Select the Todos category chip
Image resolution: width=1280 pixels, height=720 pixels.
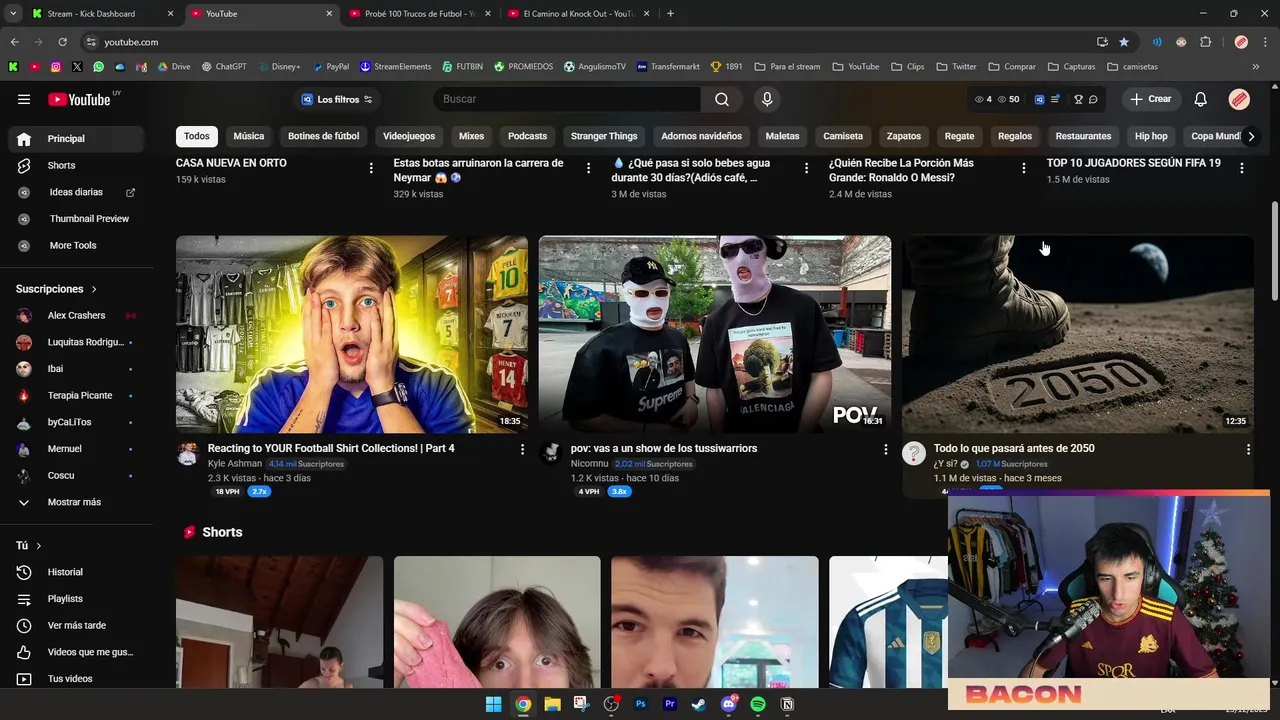(197, 136)
